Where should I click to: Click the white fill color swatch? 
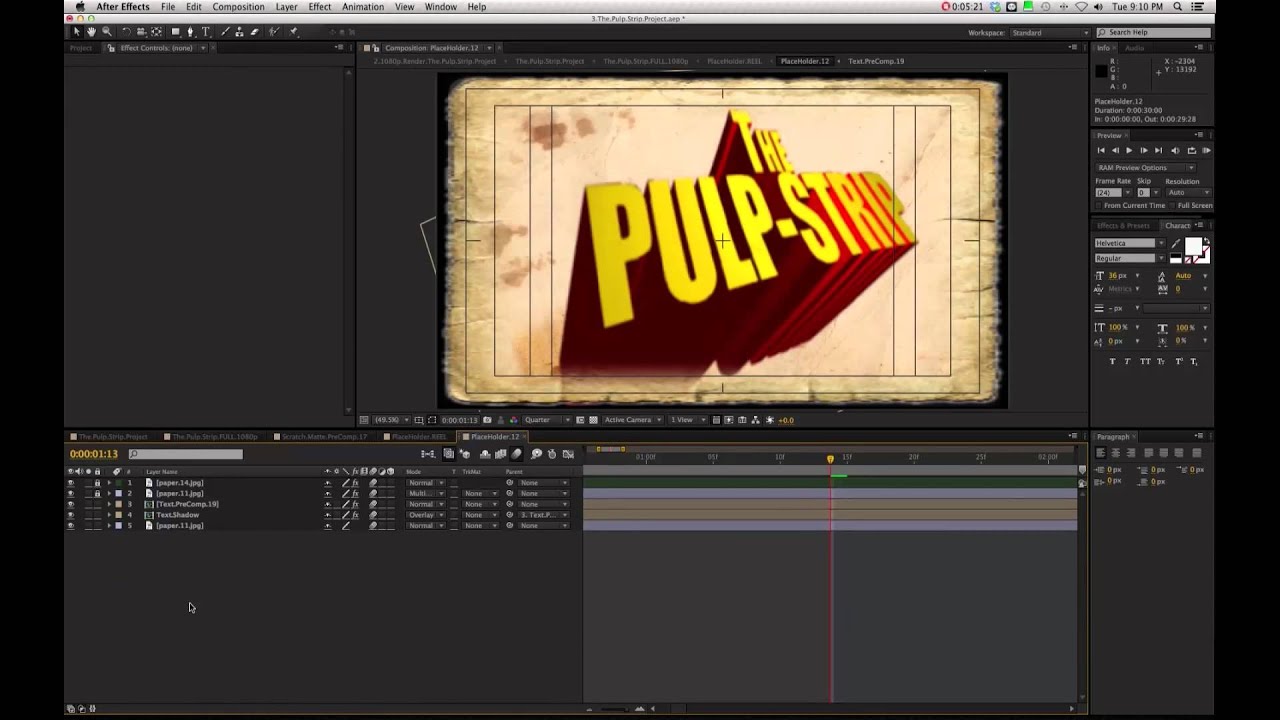(1193, 247)
